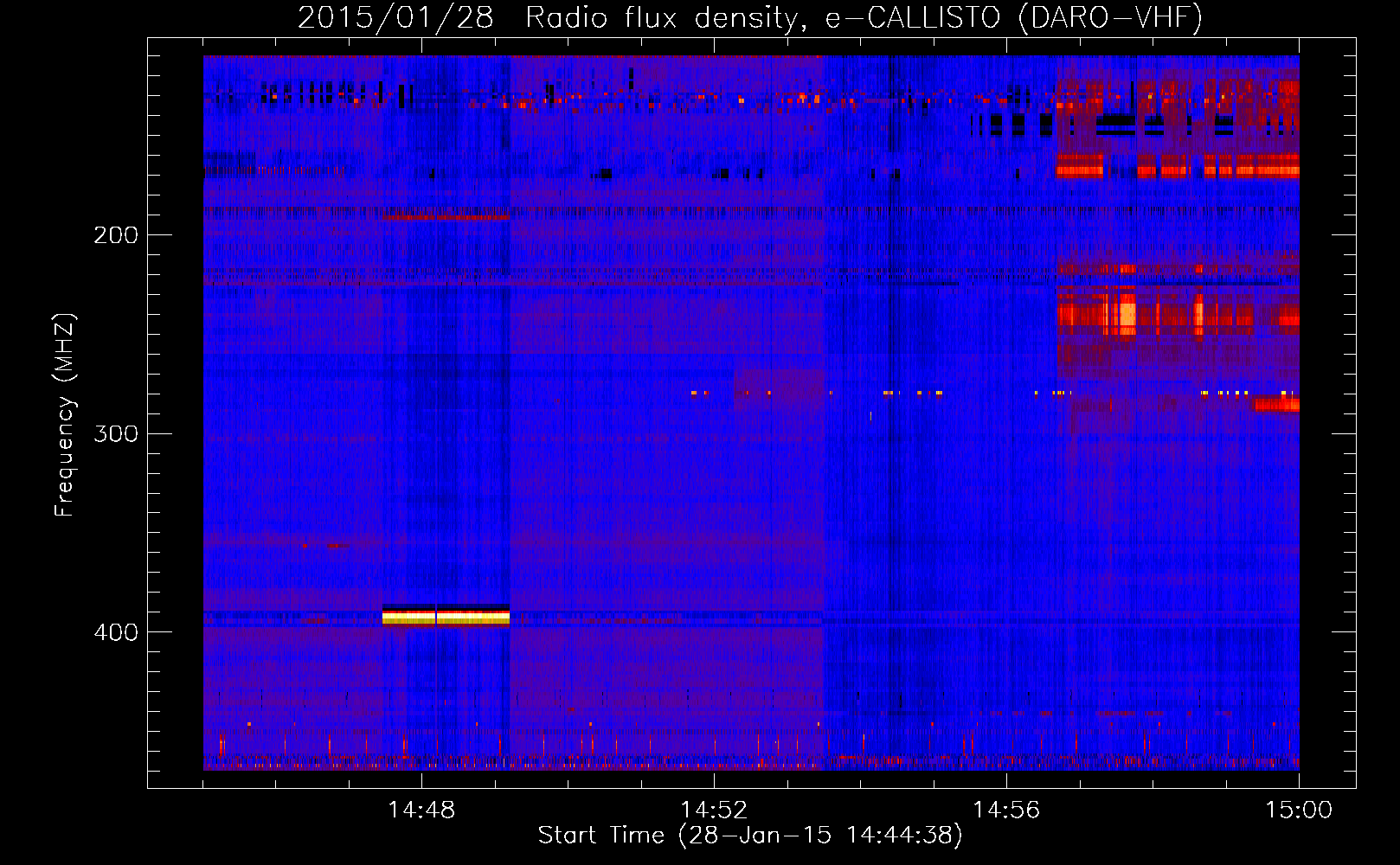Click the '200' frequency tick label
The height and width of the screenshot is (865, 1400).
point(116,235)
